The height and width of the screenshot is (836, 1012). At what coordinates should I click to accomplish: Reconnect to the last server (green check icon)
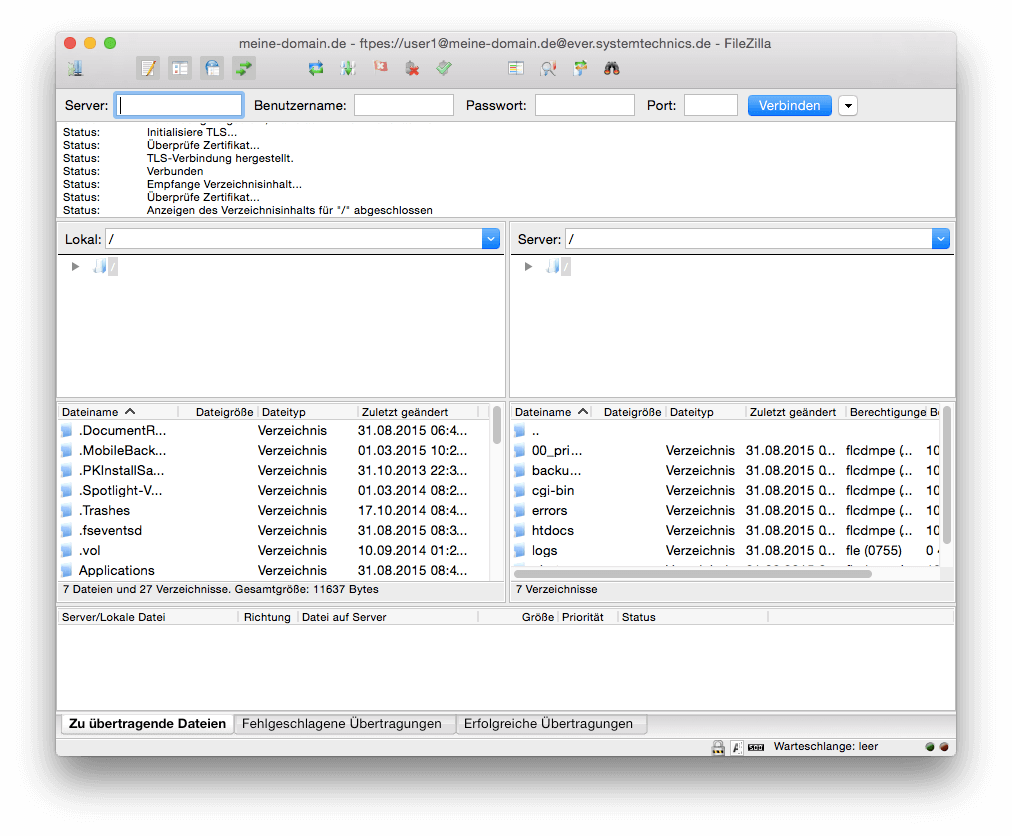444,68
